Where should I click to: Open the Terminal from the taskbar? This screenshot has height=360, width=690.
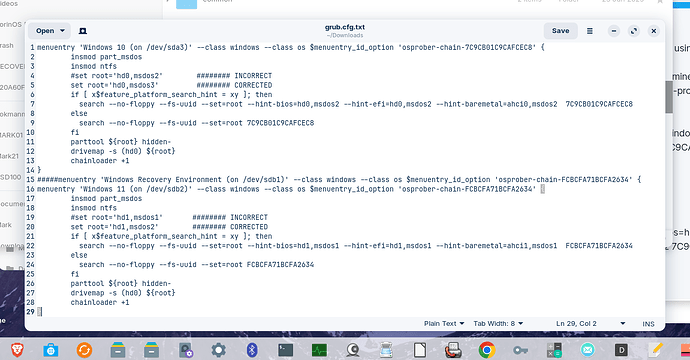coord(286,350)
